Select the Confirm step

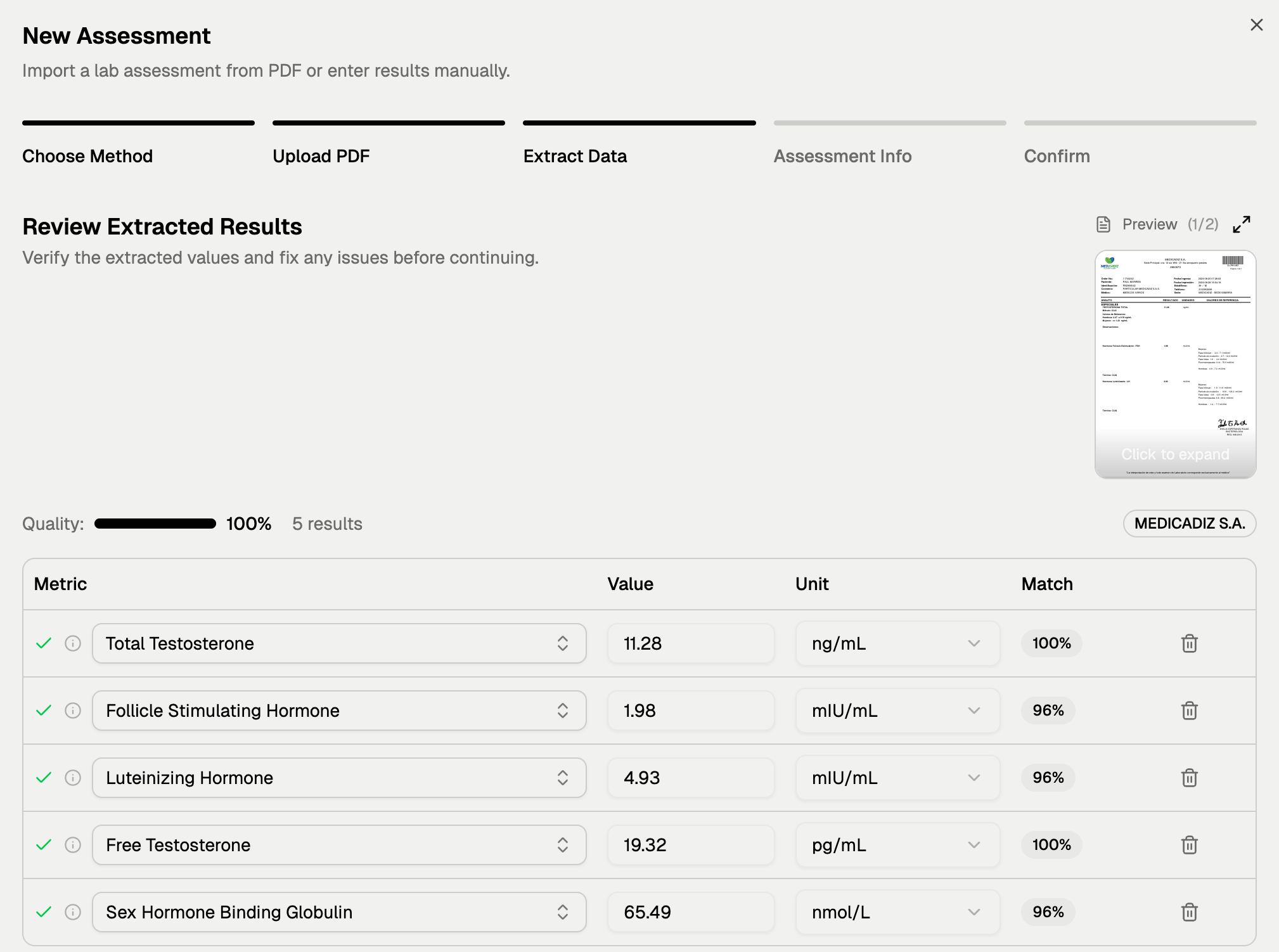[1057, 156]
